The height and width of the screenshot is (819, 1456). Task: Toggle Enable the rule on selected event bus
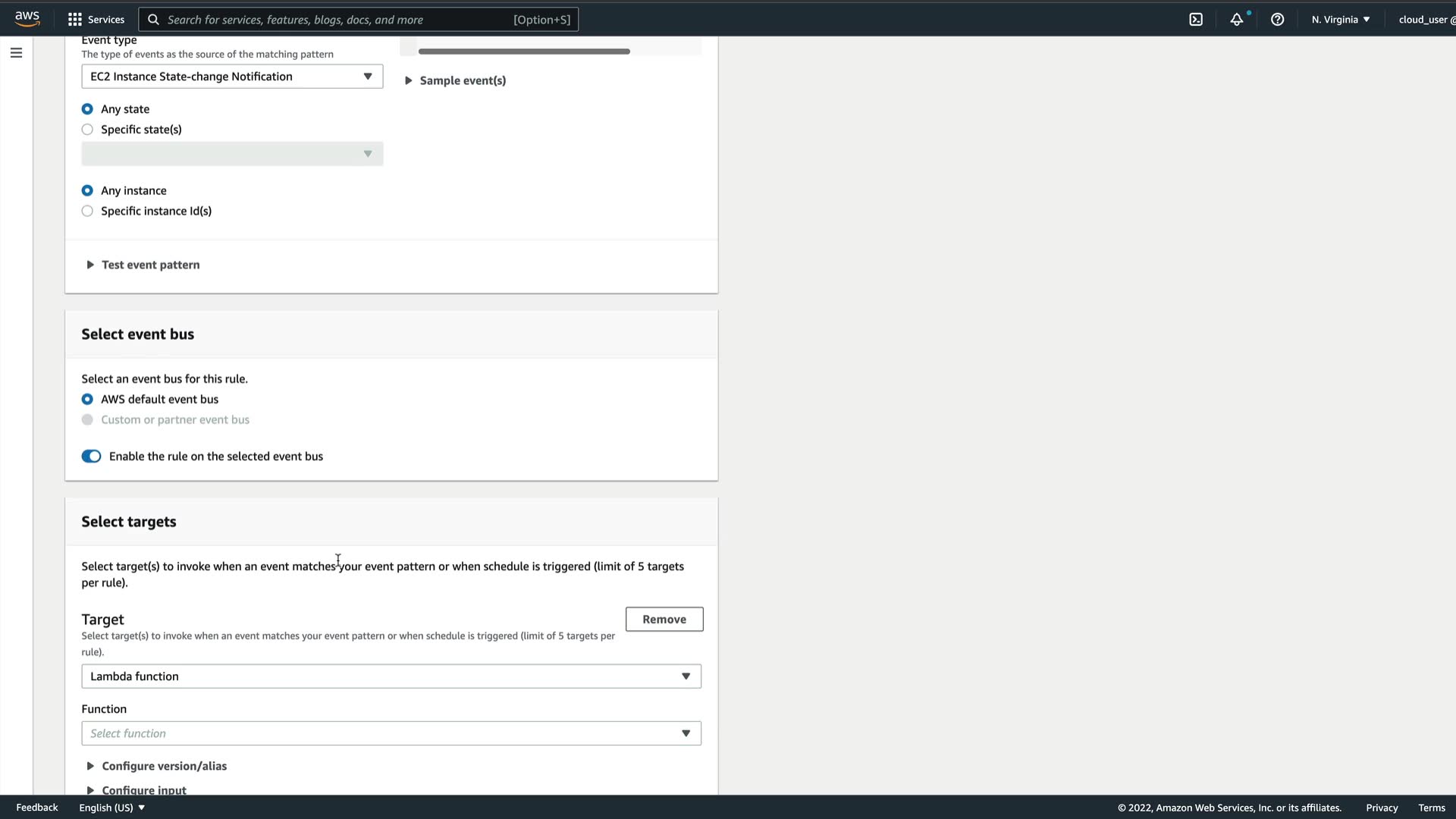pyautogui.click(x=91, y=457)
